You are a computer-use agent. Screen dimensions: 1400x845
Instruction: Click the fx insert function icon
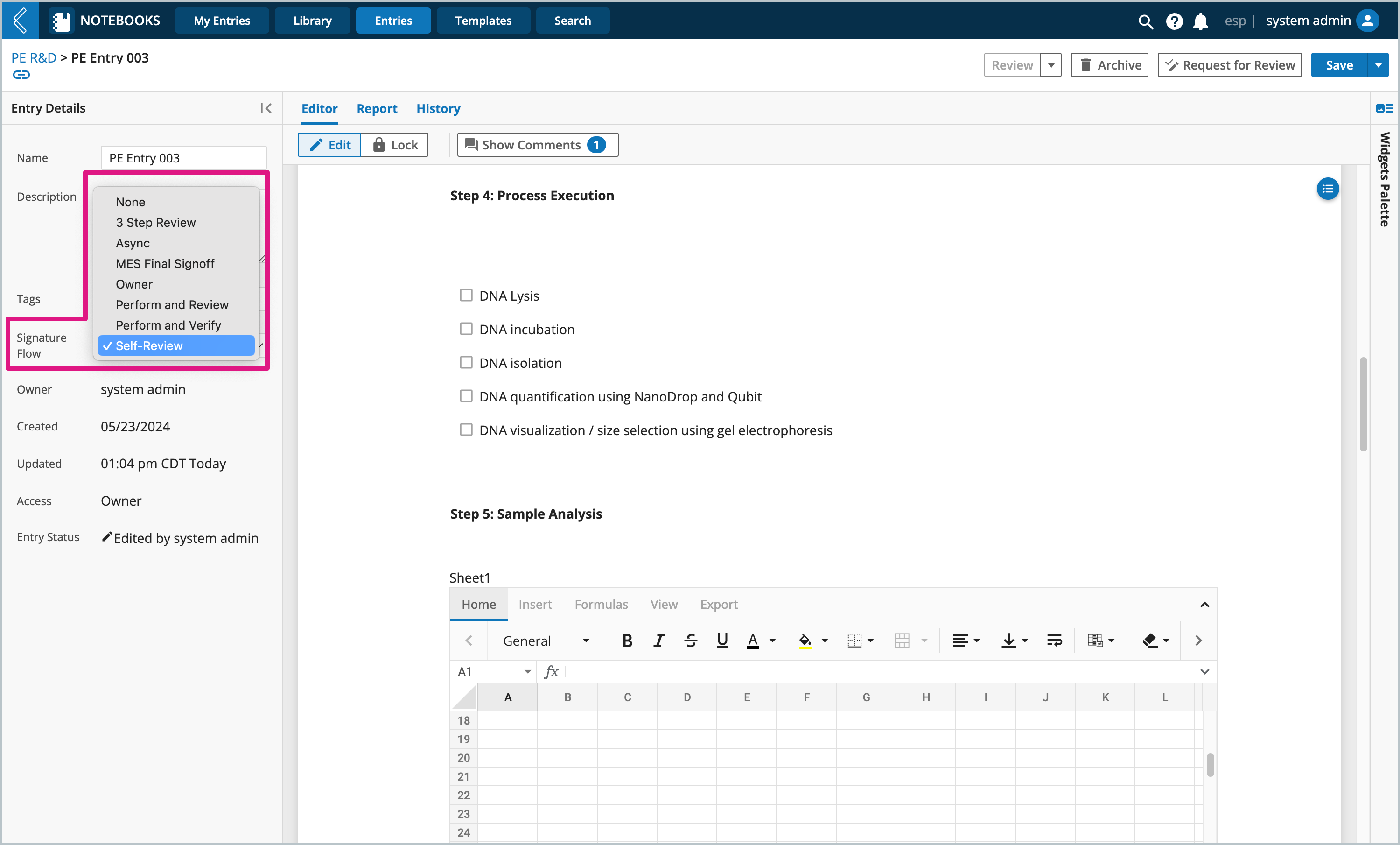551,672
